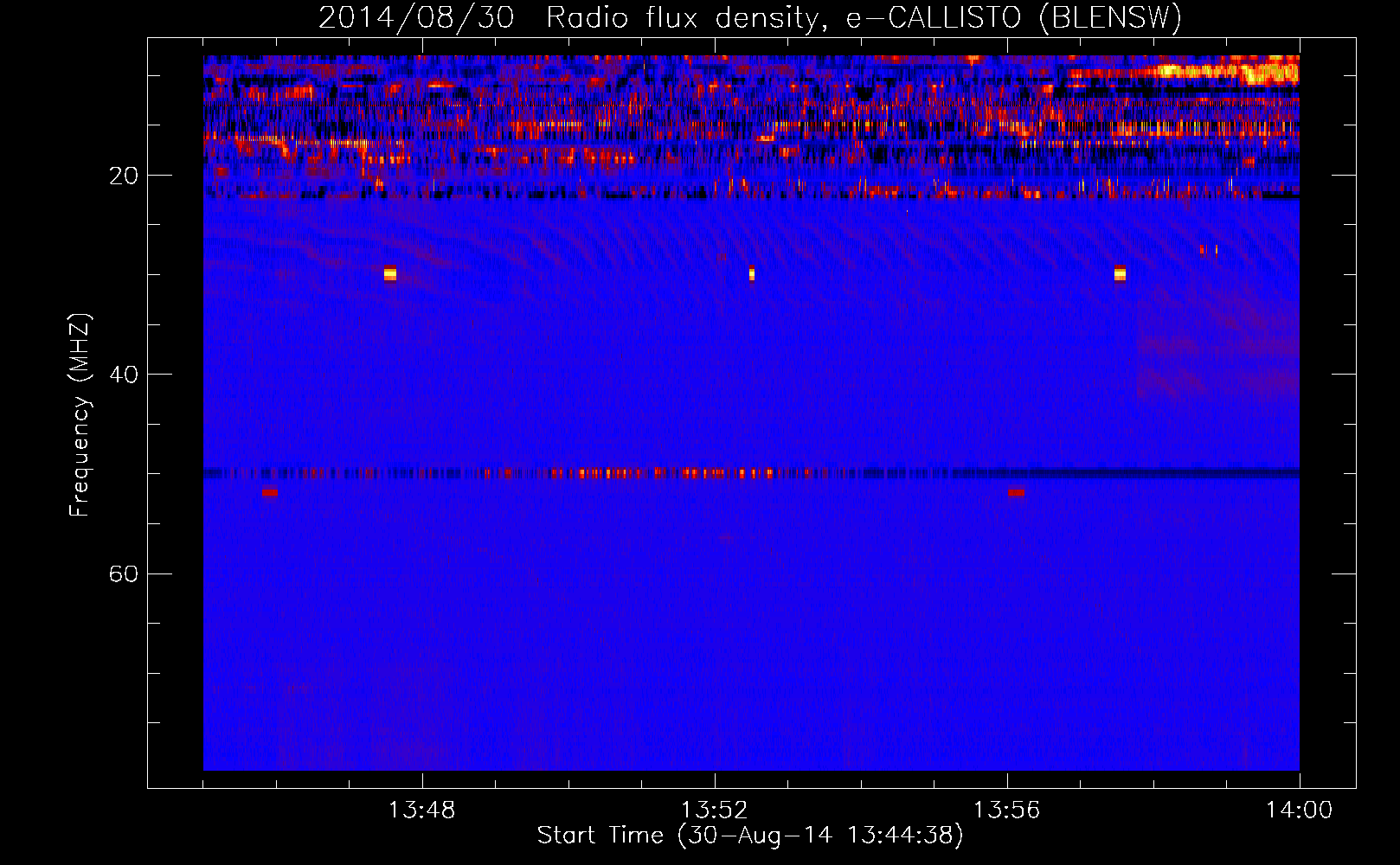The image size is (1400, 865).
Task: Click the red dash marker near 13:46 at 52 MHz
Action: click(x=271, y=493)
